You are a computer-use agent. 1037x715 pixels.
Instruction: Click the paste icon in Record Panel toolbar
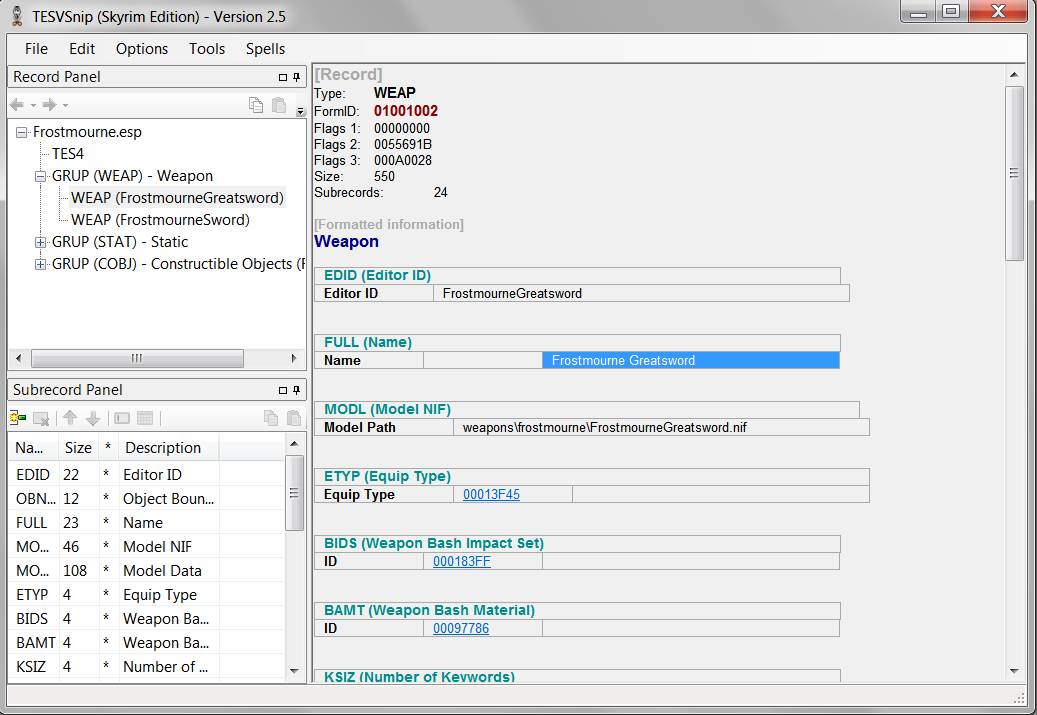coord(279,105)
